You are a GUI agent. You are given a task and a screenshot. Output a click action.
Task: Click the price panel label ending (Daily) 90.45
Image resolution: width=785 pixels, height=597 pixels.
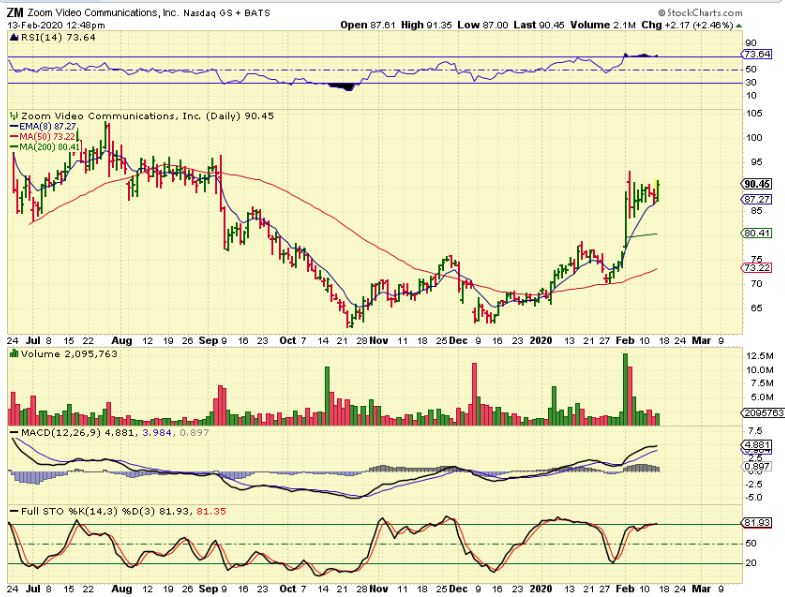tap(147, 116)
